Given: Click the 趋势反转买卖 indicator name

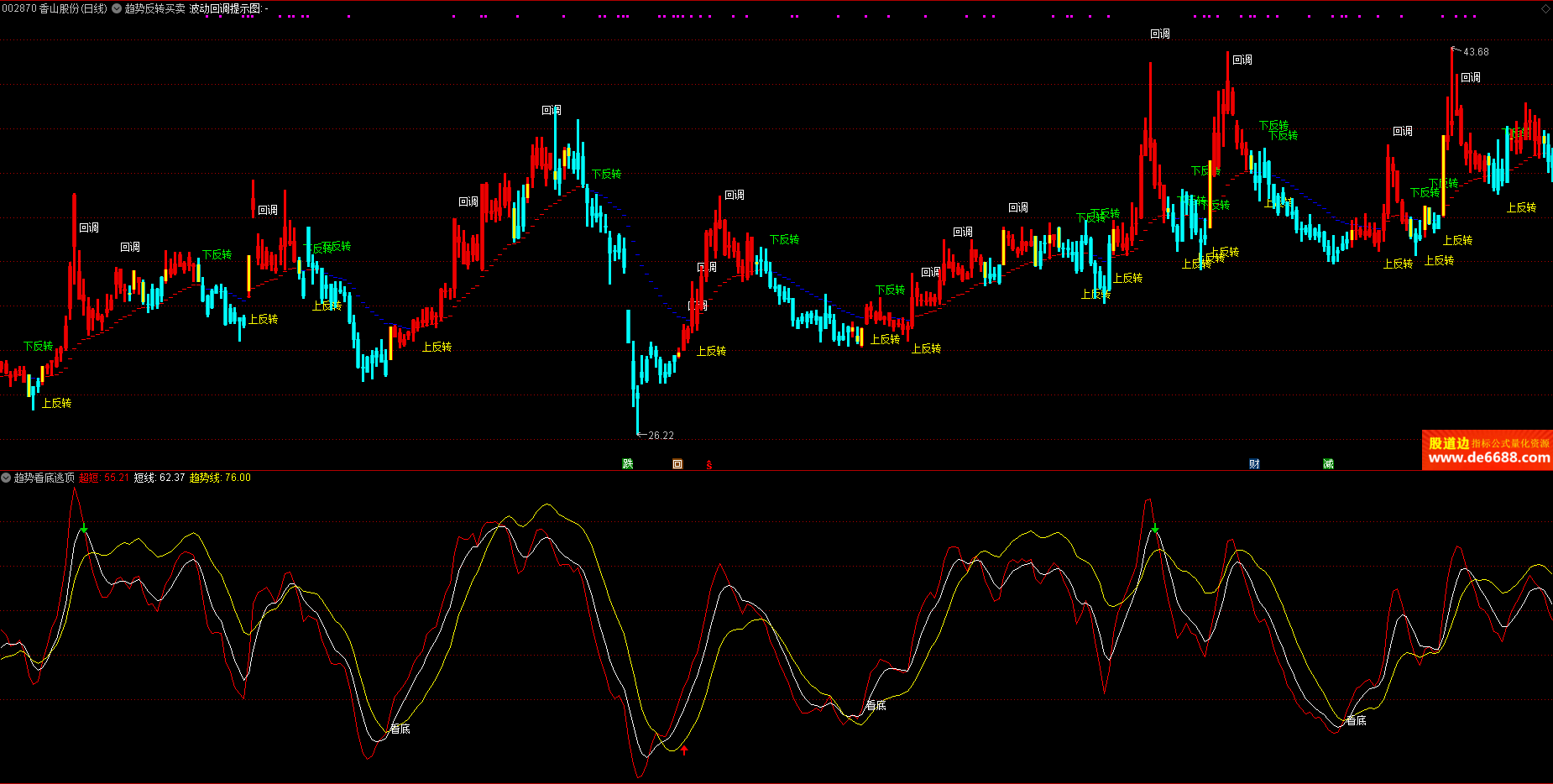Looking at the screenshot, I should pyautogui.click(x=154, y=8).
